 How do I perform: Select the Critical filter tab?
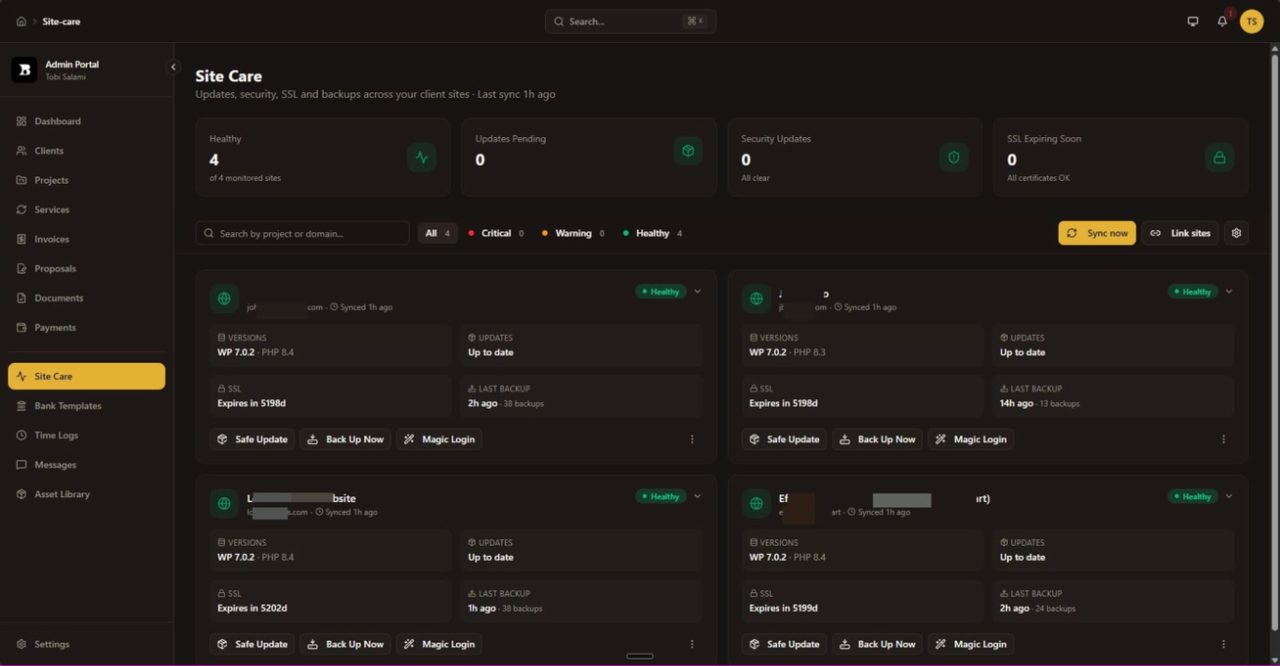(496, 233)
